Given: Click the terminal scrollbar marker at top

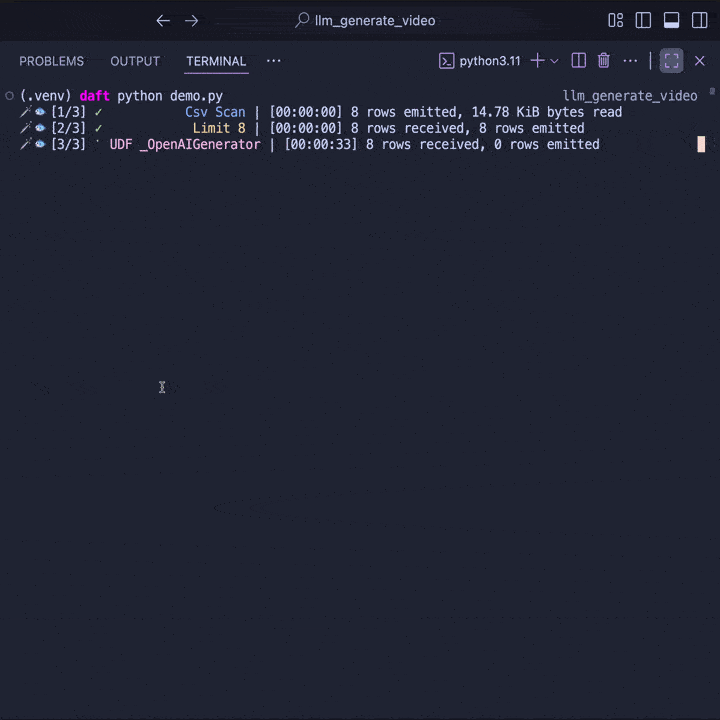Looking at the screenshot, I should (x=712, y=91).
